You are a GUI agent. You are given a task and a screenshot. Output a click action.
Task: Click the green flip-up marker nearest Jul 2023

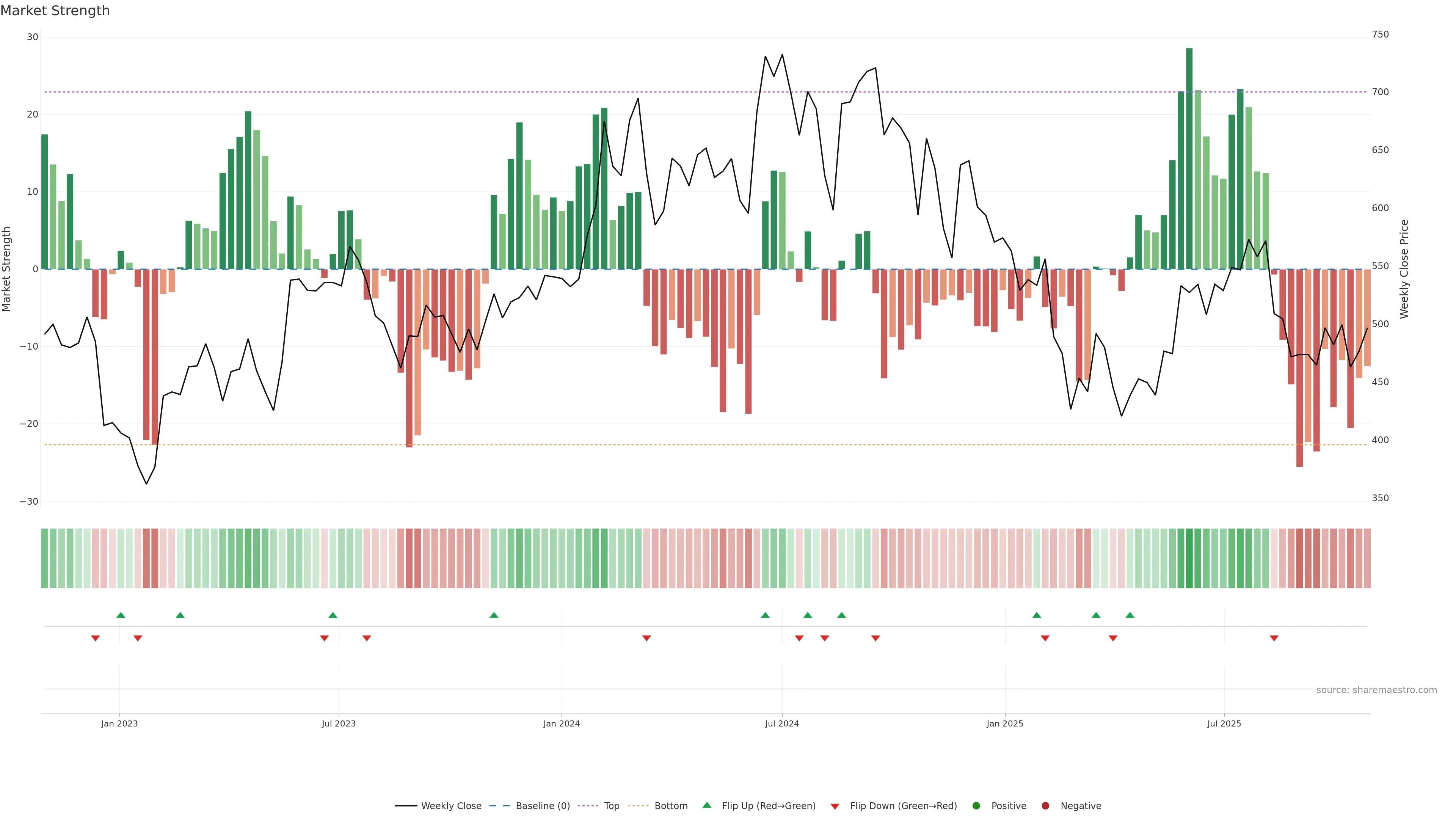[x=333, y=615]
